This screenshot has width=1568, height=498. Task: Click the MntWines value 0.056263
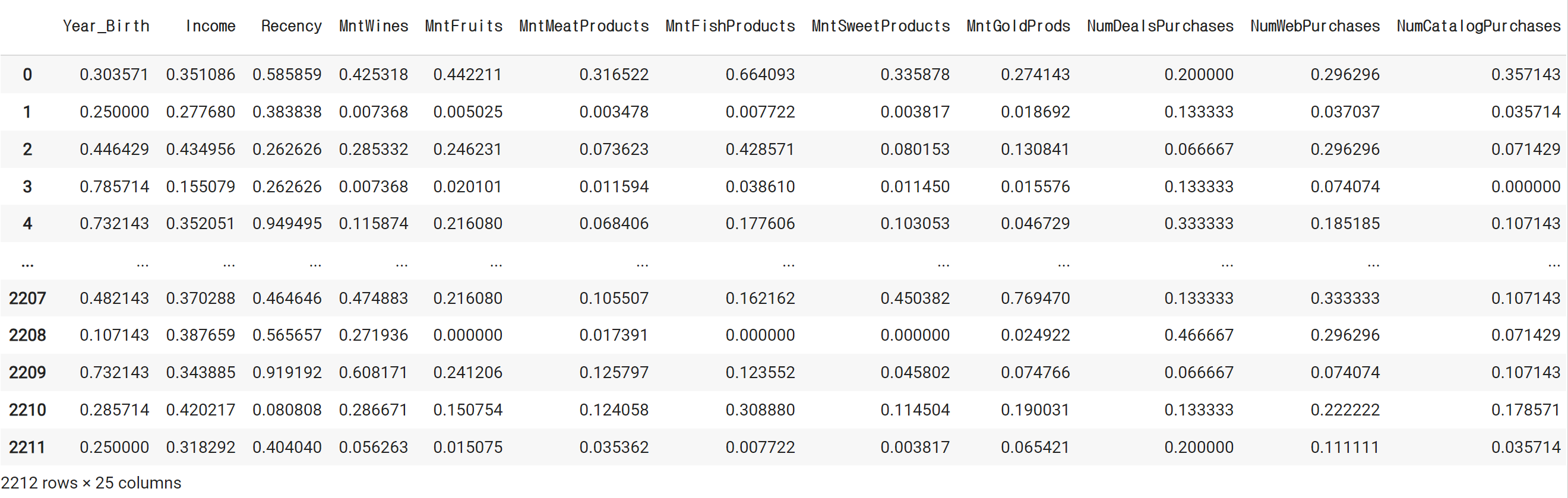pyautogui.click(x=373, y=447)
